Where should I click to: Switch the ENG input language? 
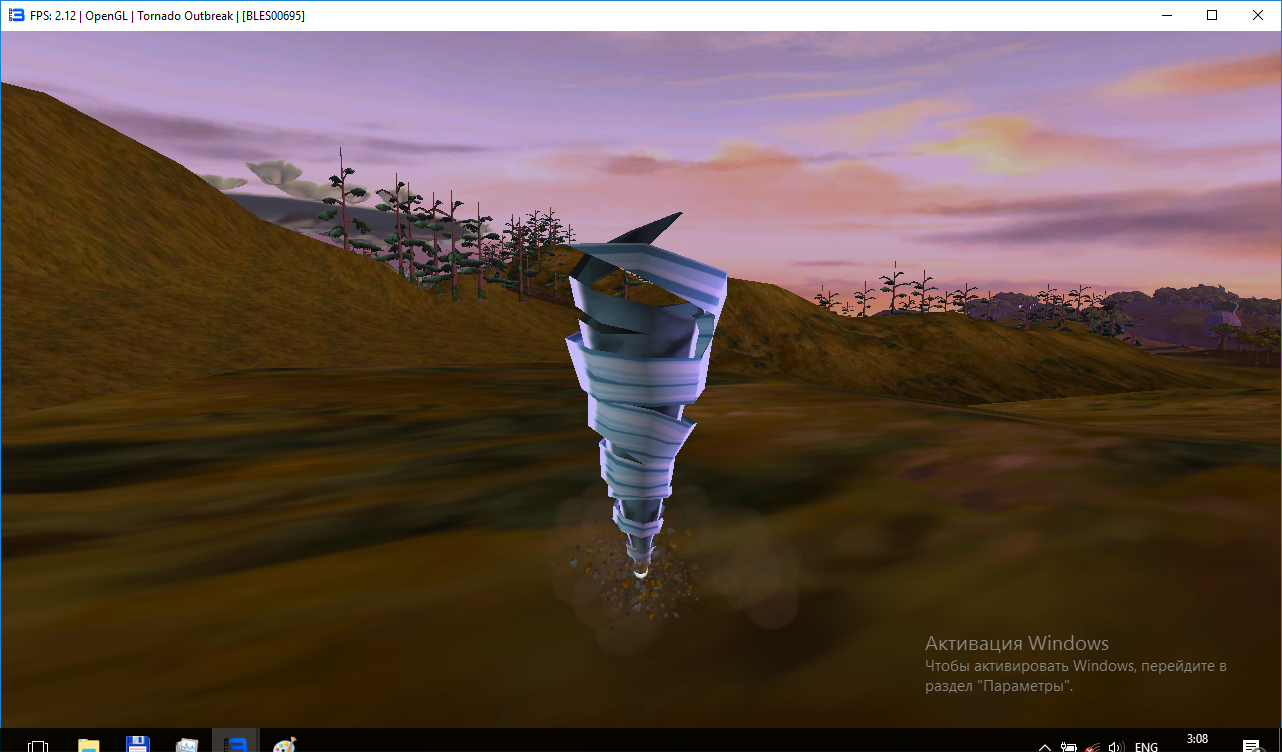pos(1146,746)
